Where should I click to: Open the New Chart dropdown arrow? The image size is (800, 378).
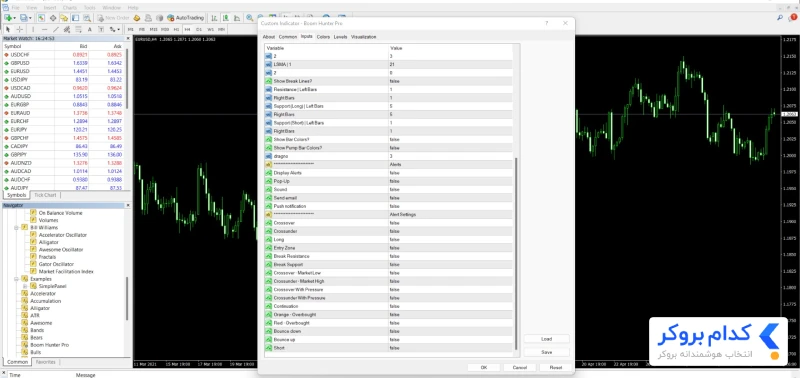click(x=14, y=18)
